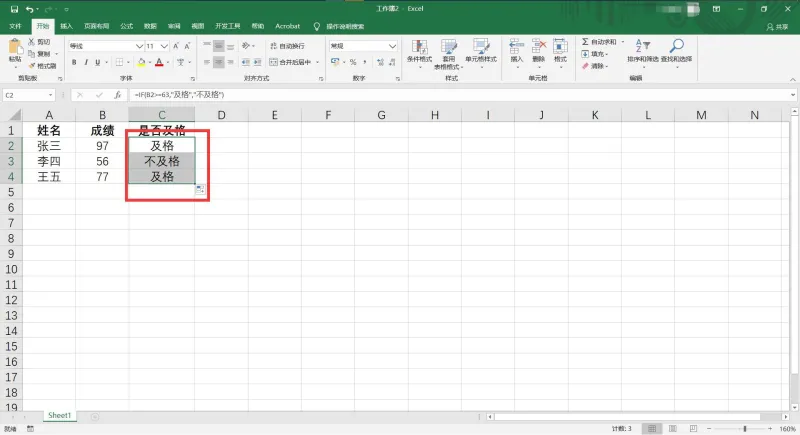Click Wrap Text (自动换行) button
This screenshot has width=800, height=435.
288,46
